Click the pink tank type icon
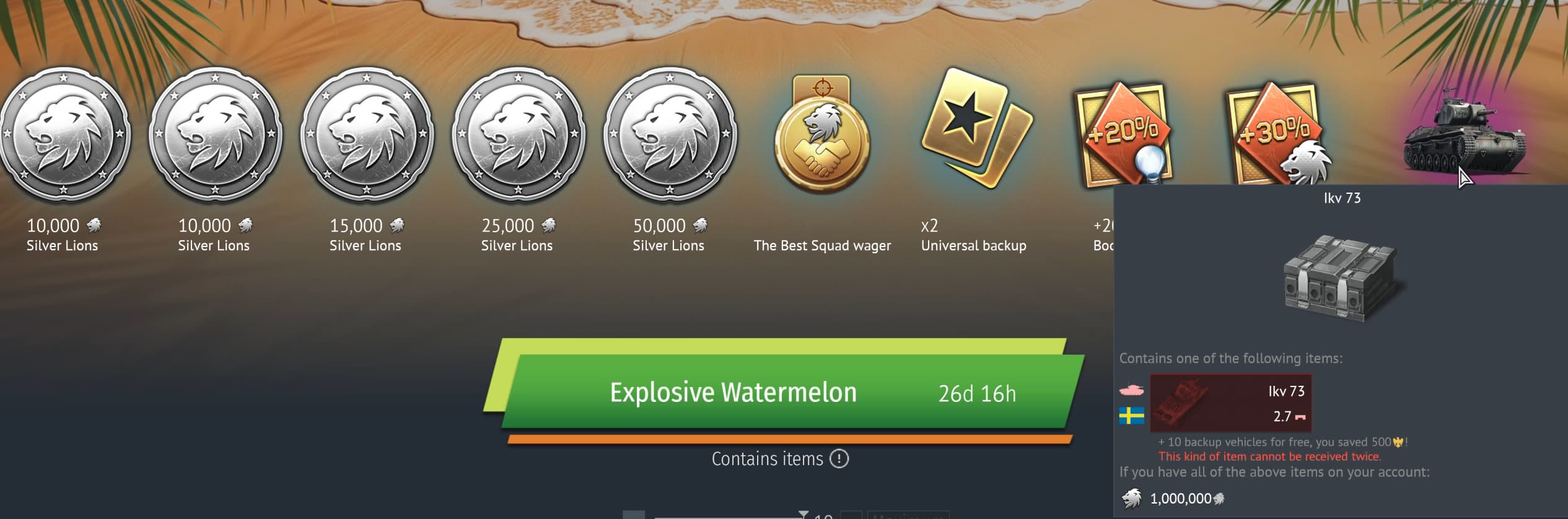 1131,390
